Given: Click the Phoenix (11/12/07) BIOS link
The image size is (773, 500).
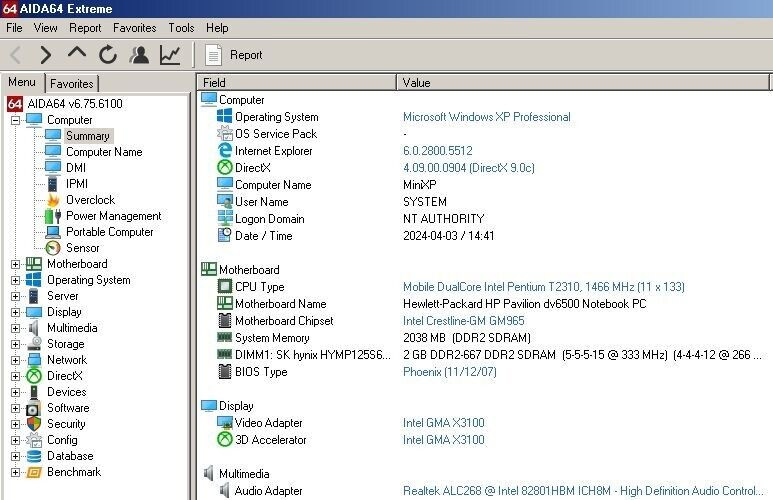Looking at the screenshot, I should coord(450,372).
